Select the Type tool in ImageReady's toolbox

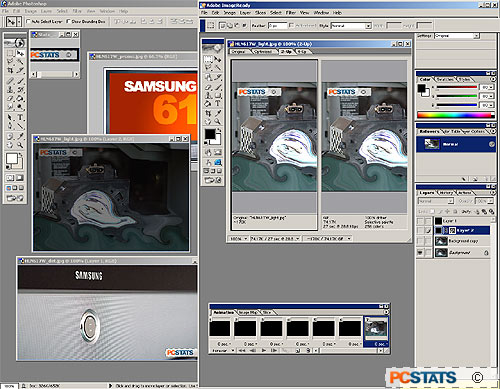pos(218,104)
